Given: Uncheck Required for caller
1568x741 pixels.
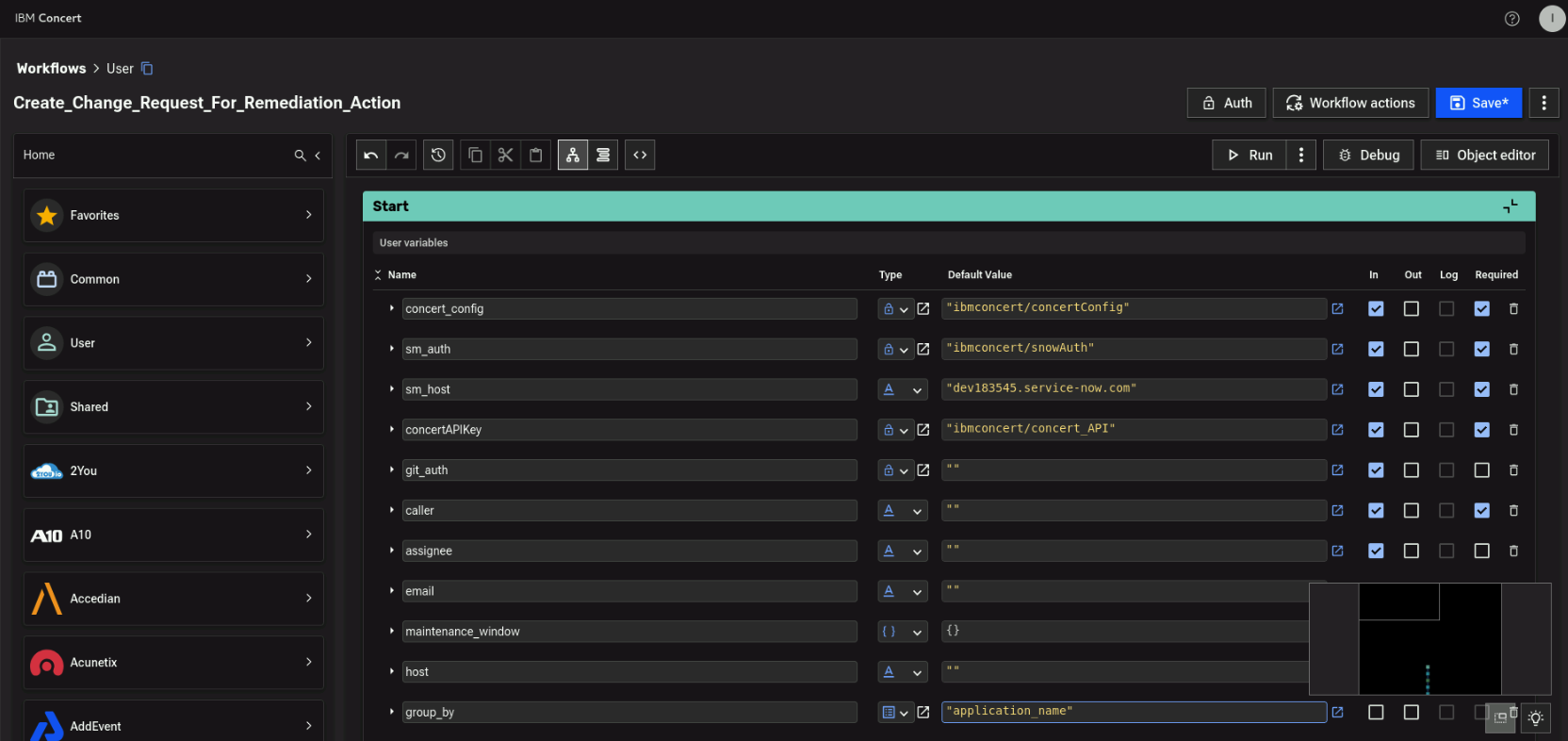Looking at the screenshot, I should tap(1482, 510).
